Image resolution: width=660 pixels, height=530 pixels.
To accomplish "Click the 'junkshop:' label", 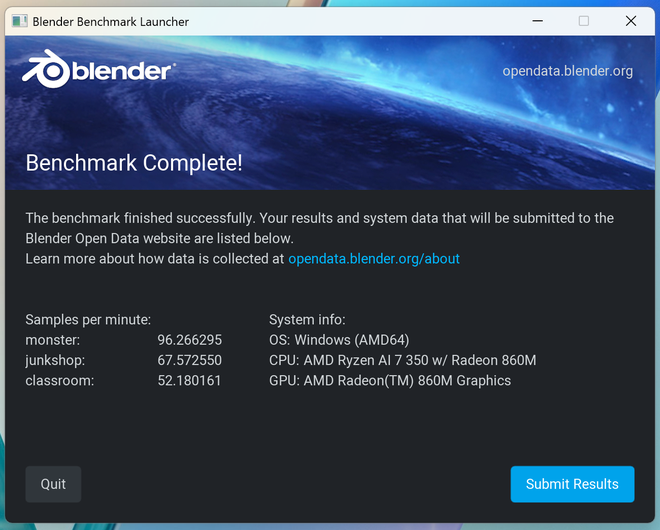I will [x=55, y=360].
